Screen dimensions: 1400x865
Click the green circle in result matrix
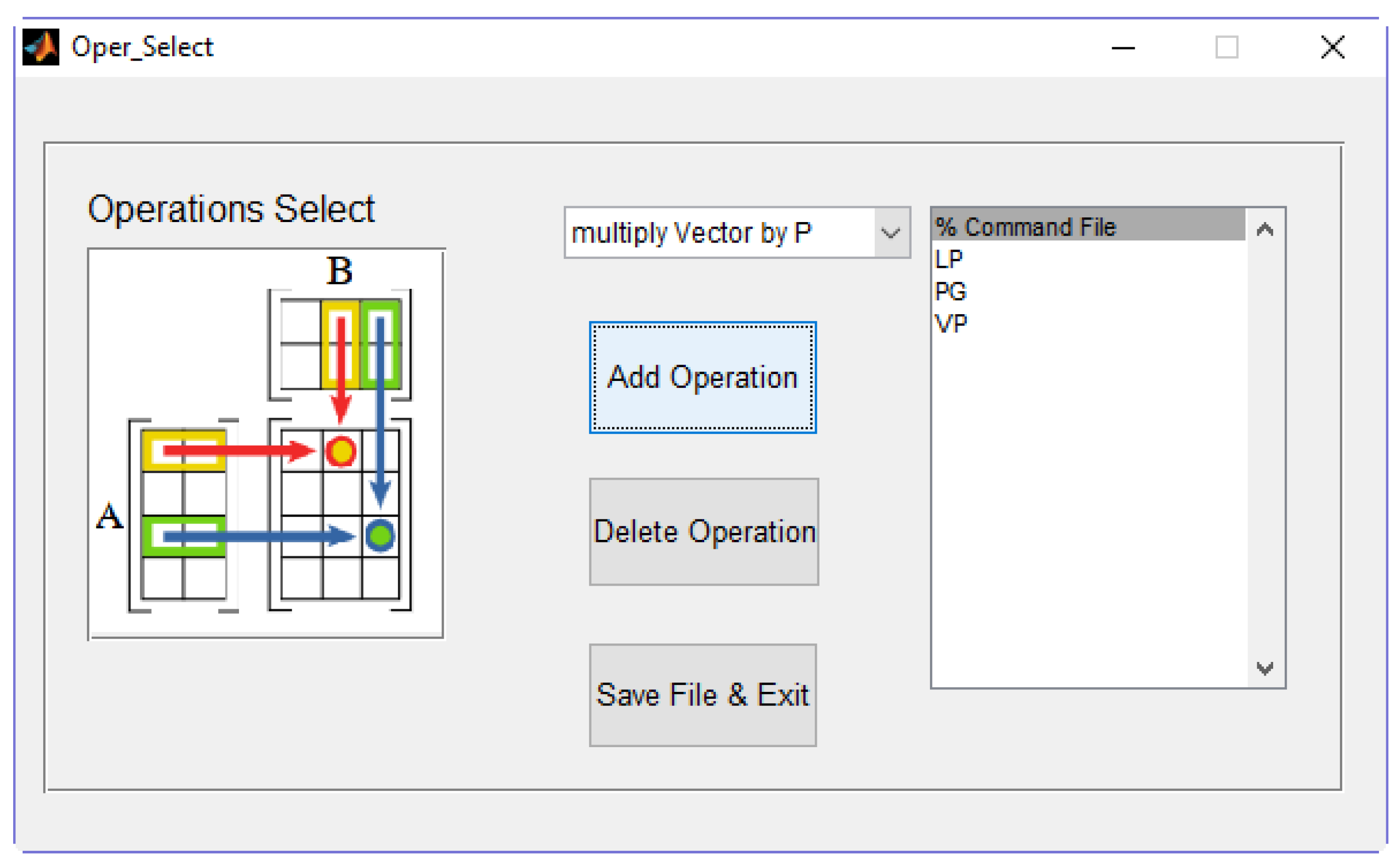380,536
